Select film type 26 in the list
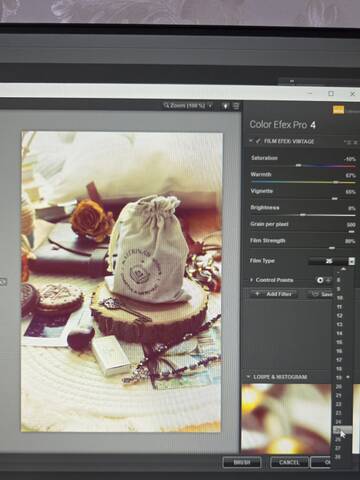This screenshot has width=360, height=480. (x=339, y=440)
